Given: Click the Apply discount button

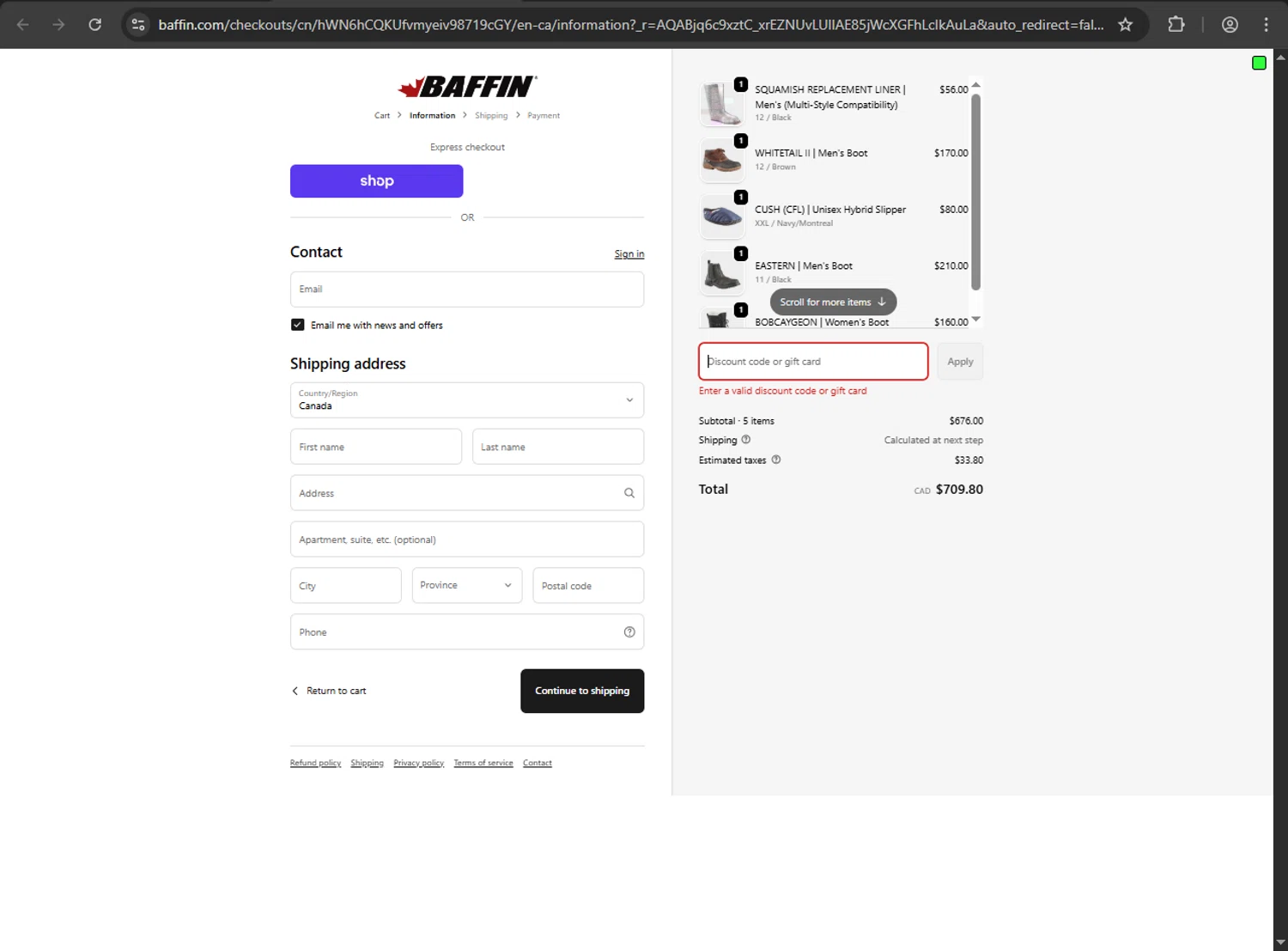Looking at the screenshot, I should pyautogui.click(x=960, y=362).
